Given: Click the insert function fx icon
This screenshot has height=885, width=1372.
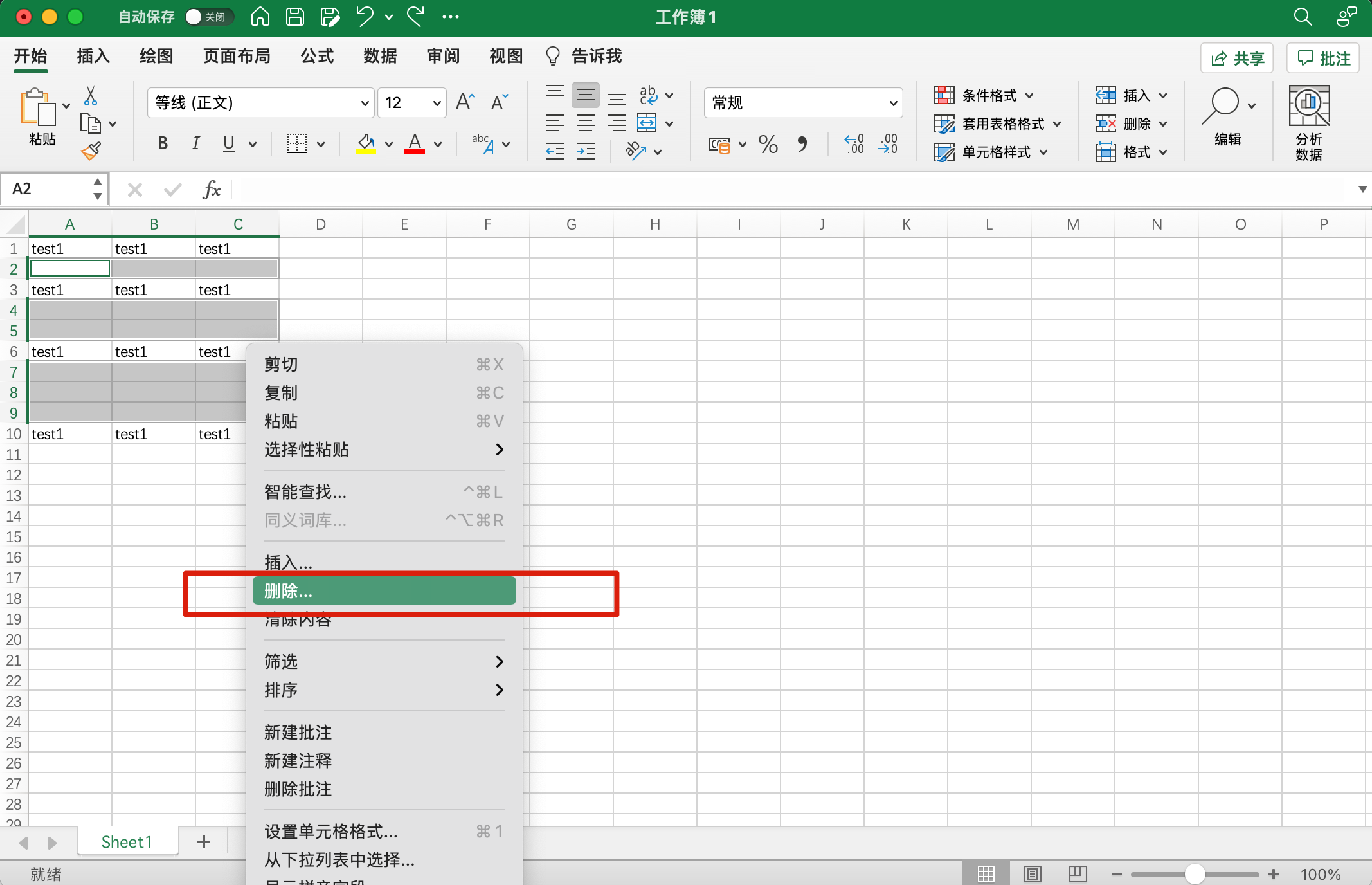Looking at the screenshot, I should (212, 189).
